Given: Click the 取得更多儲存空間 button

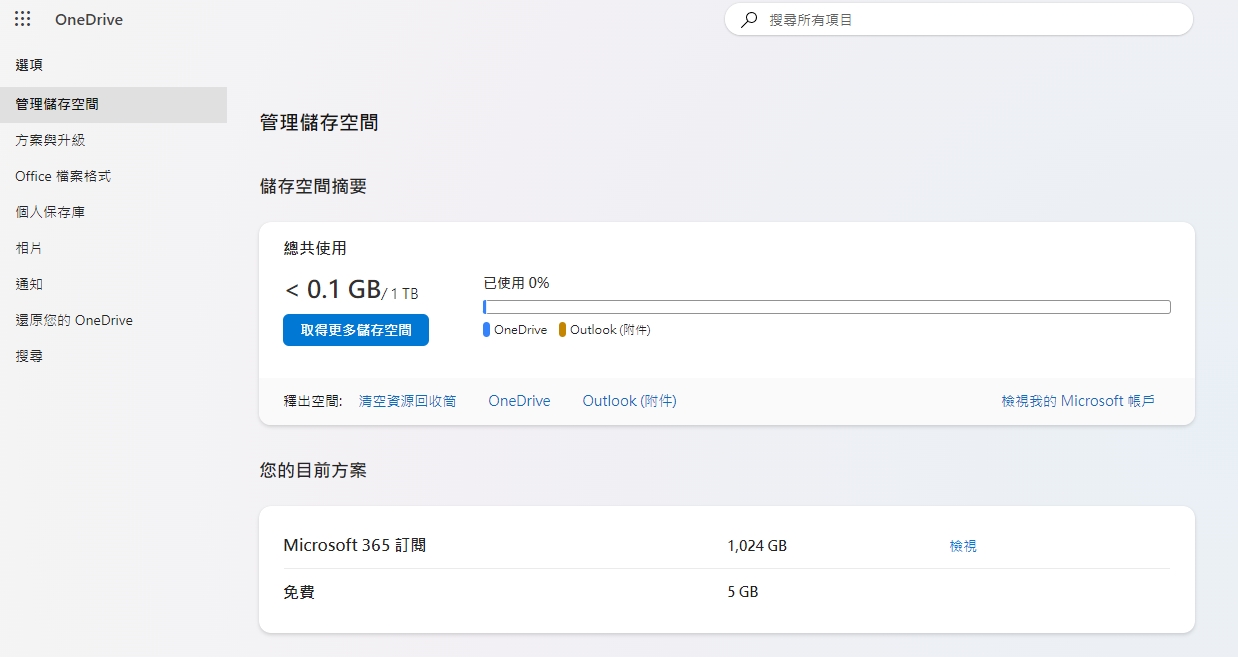Looking at the screenshot, I should [355, 329].
